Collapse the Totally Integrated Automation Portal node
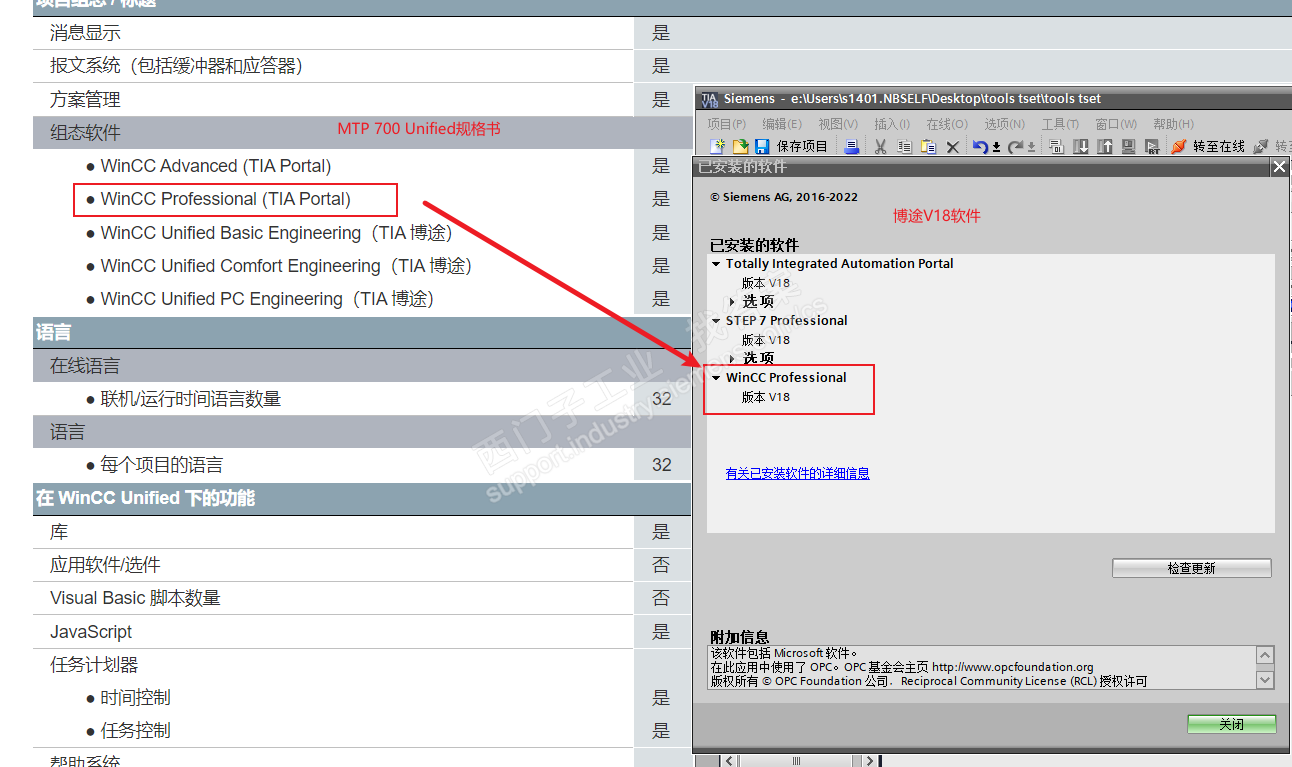 click(x=716, y=264)
